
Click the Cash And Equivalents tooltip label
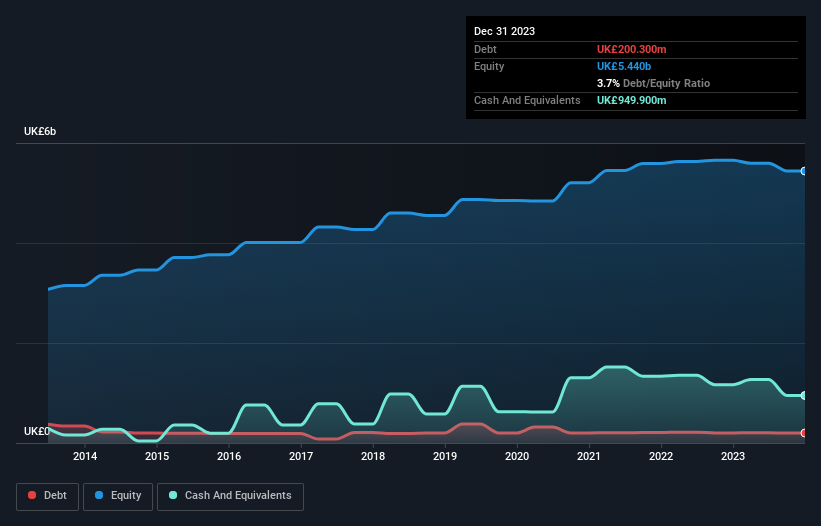coord(527,100)
